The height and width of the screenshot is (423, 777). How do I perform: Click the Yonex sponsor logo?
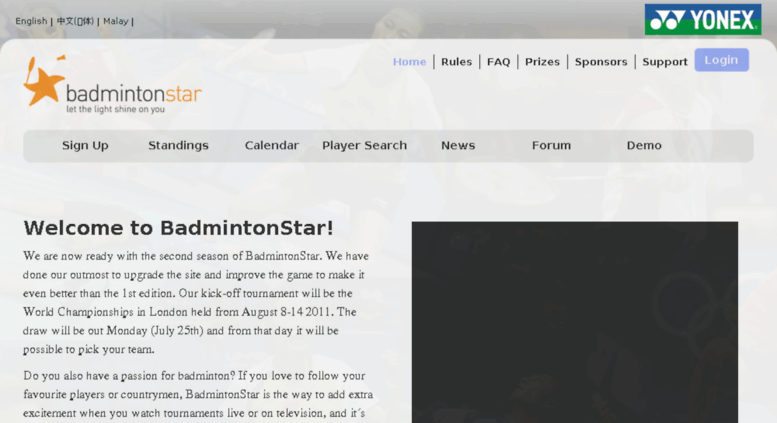click(703, 20)
